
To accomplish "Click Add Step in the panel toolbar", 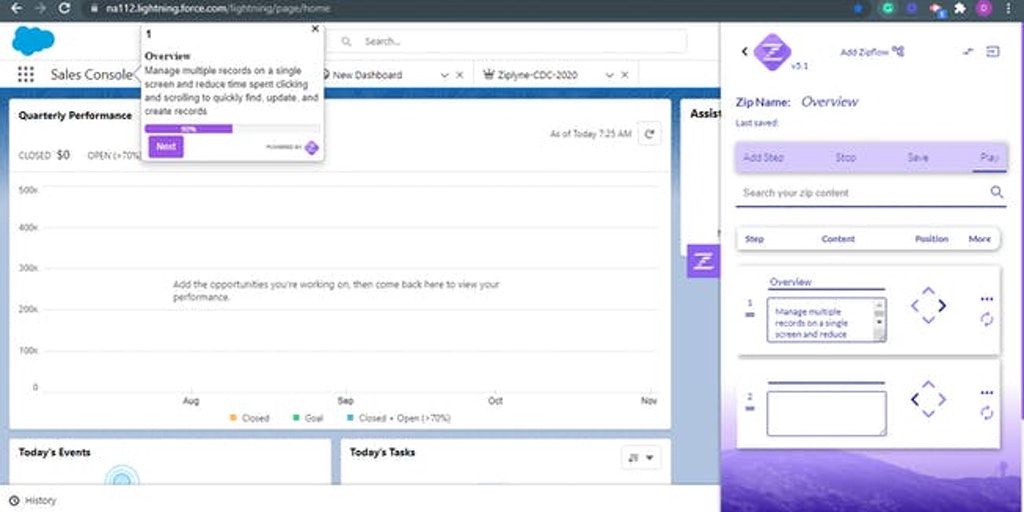I will (x=763, y=157).
